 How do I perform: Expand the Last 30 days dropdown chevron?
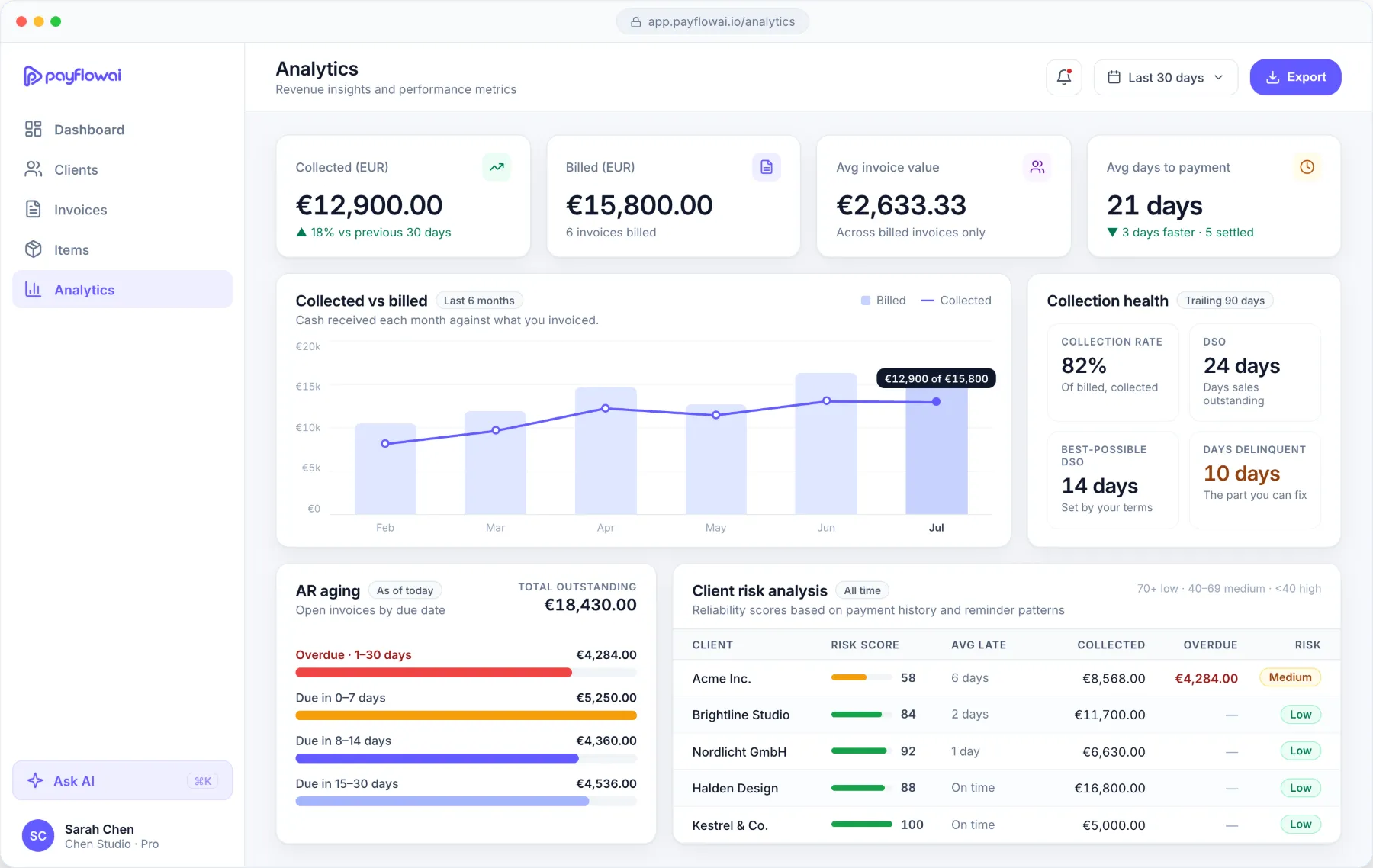tap(1219, 77)
